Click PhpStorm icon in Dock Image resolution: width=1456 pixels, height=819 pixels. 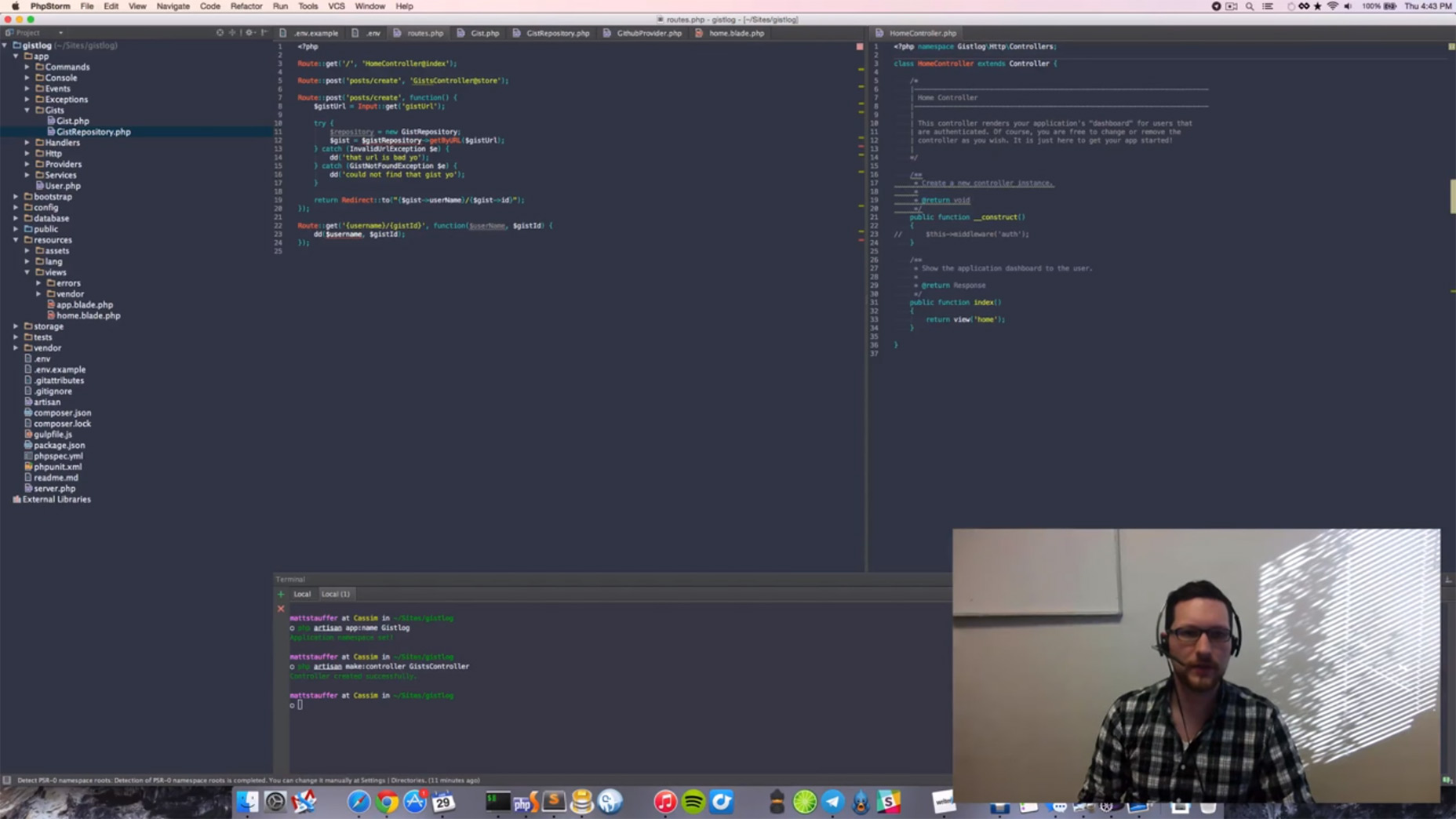[x=526, y=802]
